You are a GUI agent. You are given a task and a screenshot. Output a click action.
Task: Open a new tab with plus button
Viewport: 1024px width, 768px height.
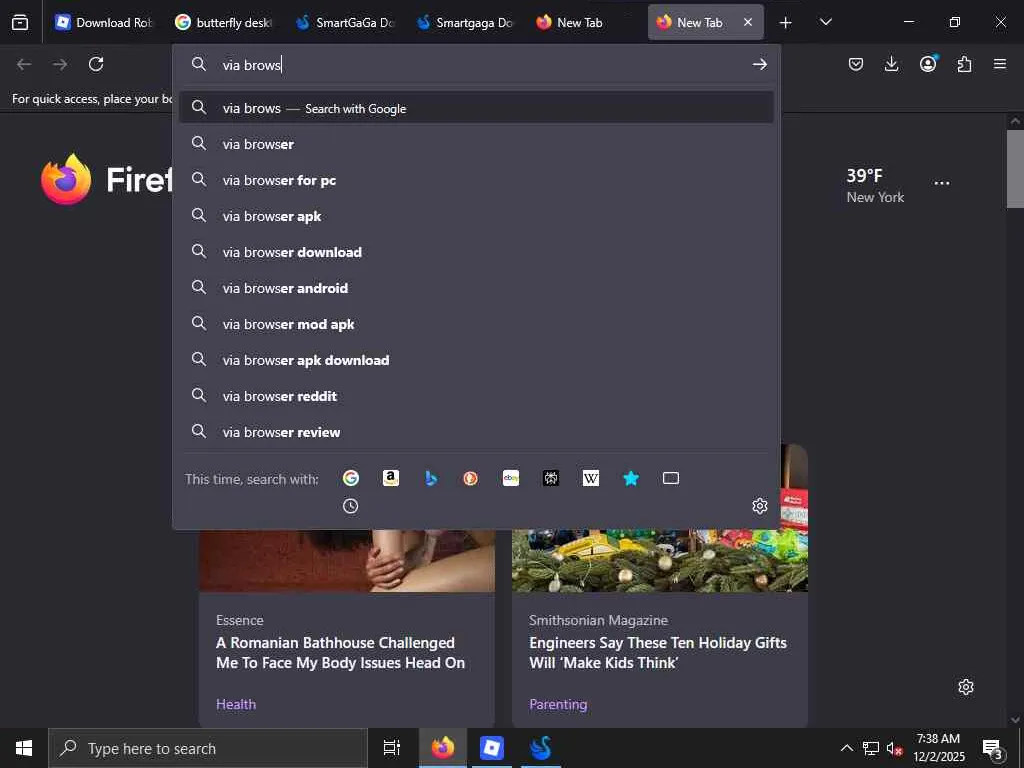click(x=786, y=22)
